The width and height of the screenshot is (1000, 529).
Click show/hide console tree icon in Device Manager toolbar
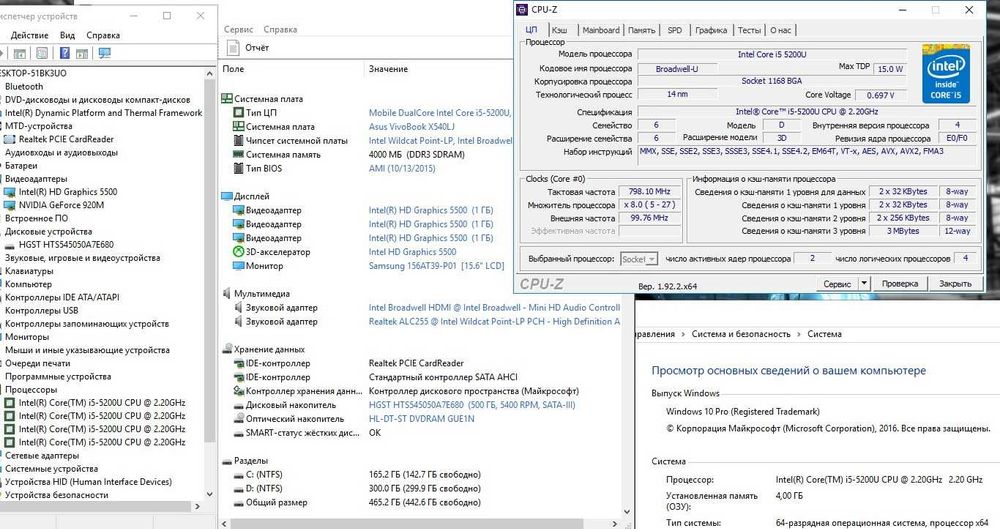click(20, 54)
